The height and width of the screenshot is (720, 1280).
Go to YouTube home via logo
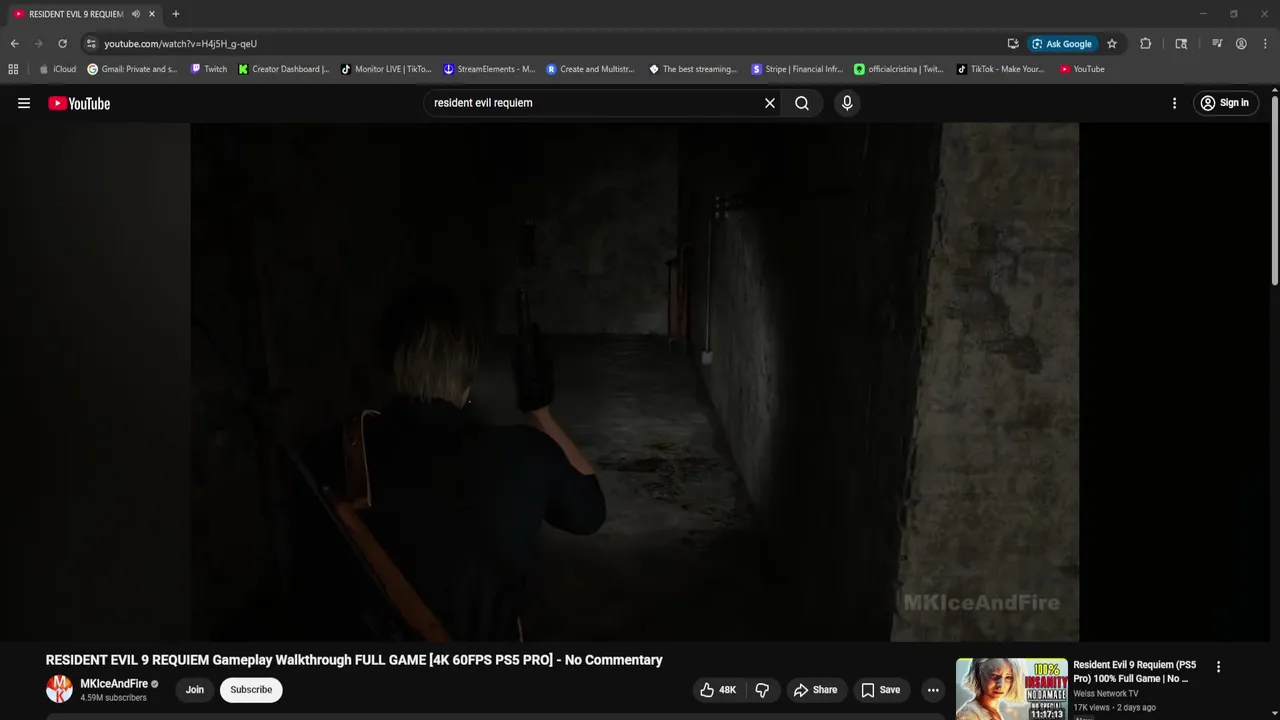click(79, 103)
